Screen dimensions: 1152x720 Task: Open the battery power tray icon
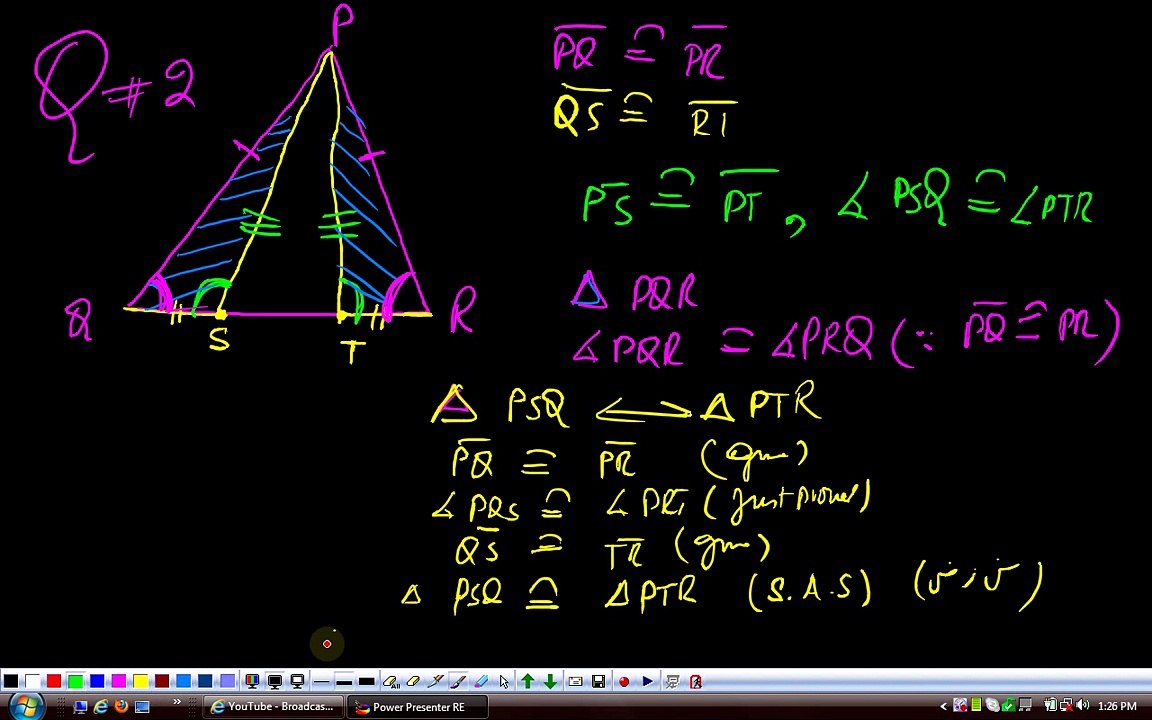1050,705
